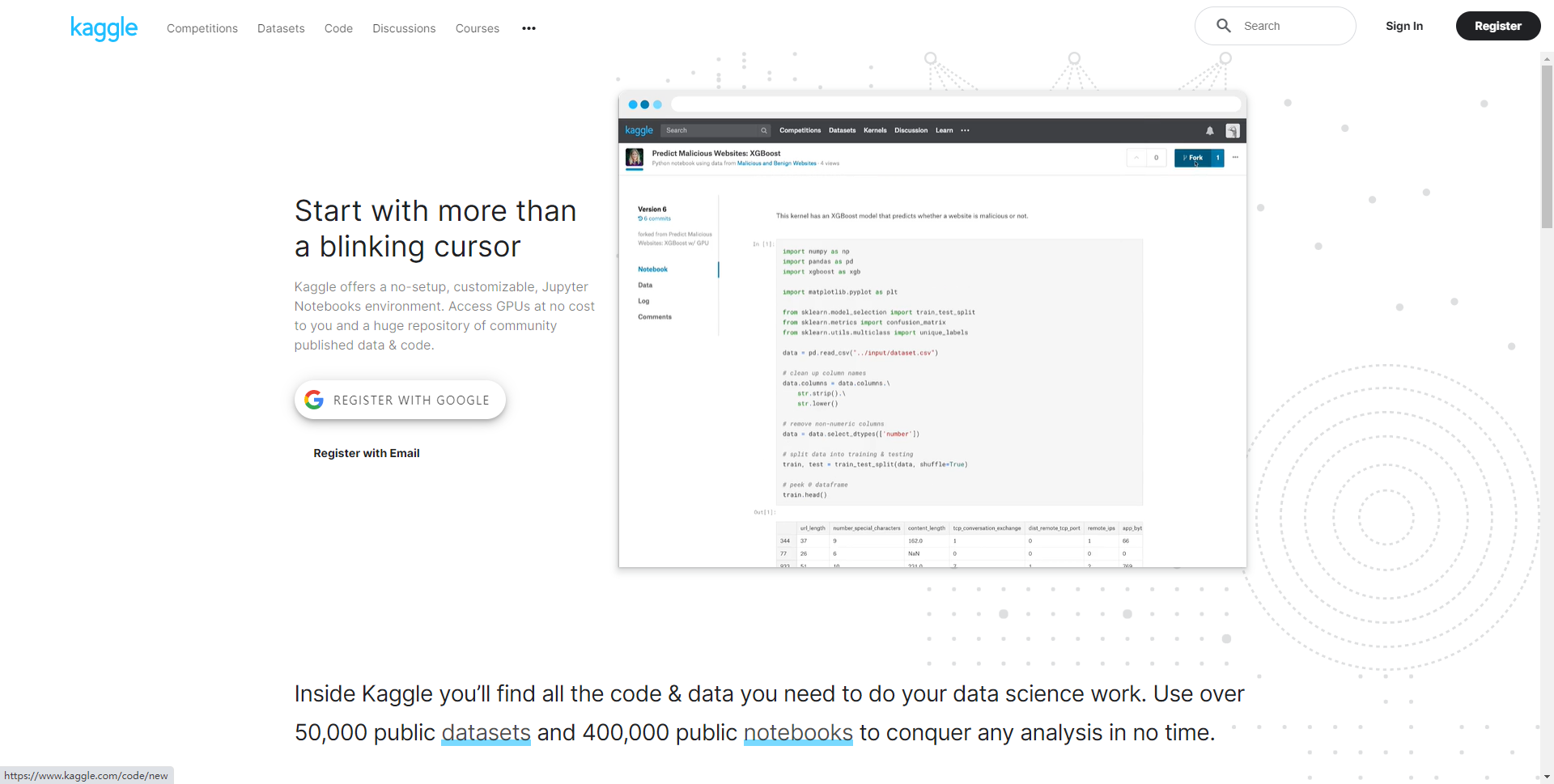Open the Discussions page
Screen dimensions: 1554x784
(404, 28)
